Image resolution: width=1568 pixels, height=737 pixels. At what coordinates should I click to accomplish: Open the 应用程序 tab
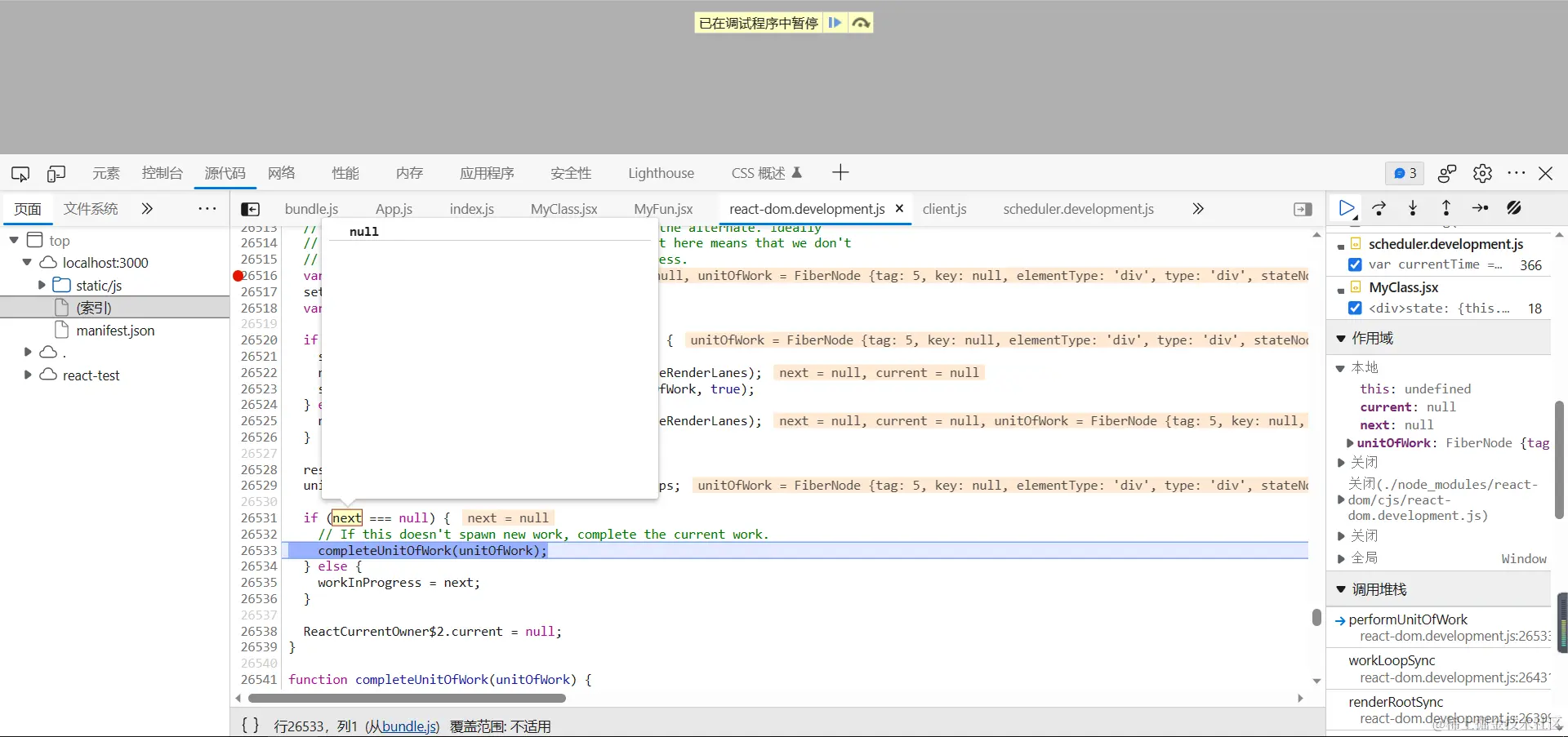click(x=487, y=173)
